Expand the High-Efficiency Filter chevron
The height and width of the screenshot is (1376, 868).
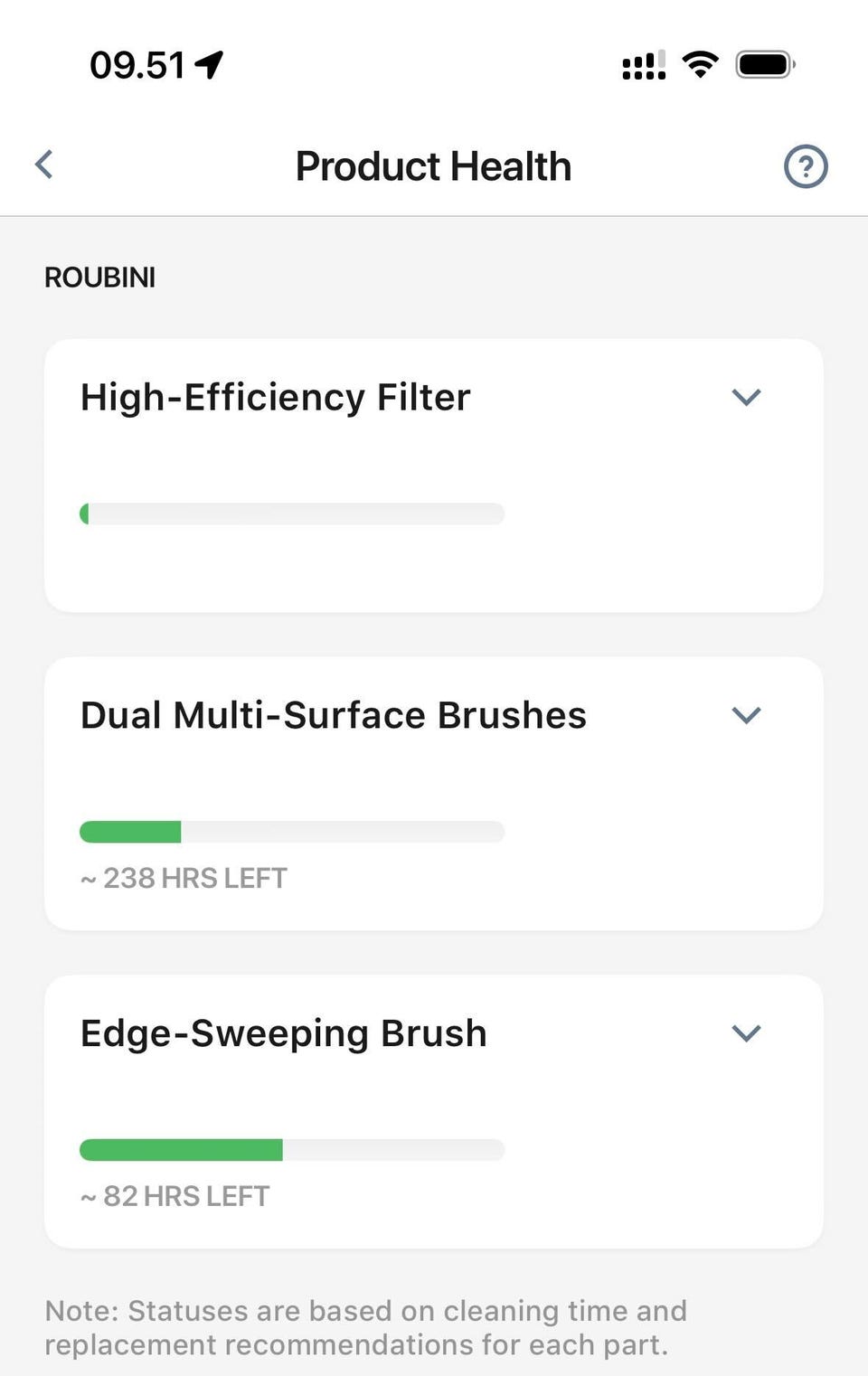coord(746,397)
